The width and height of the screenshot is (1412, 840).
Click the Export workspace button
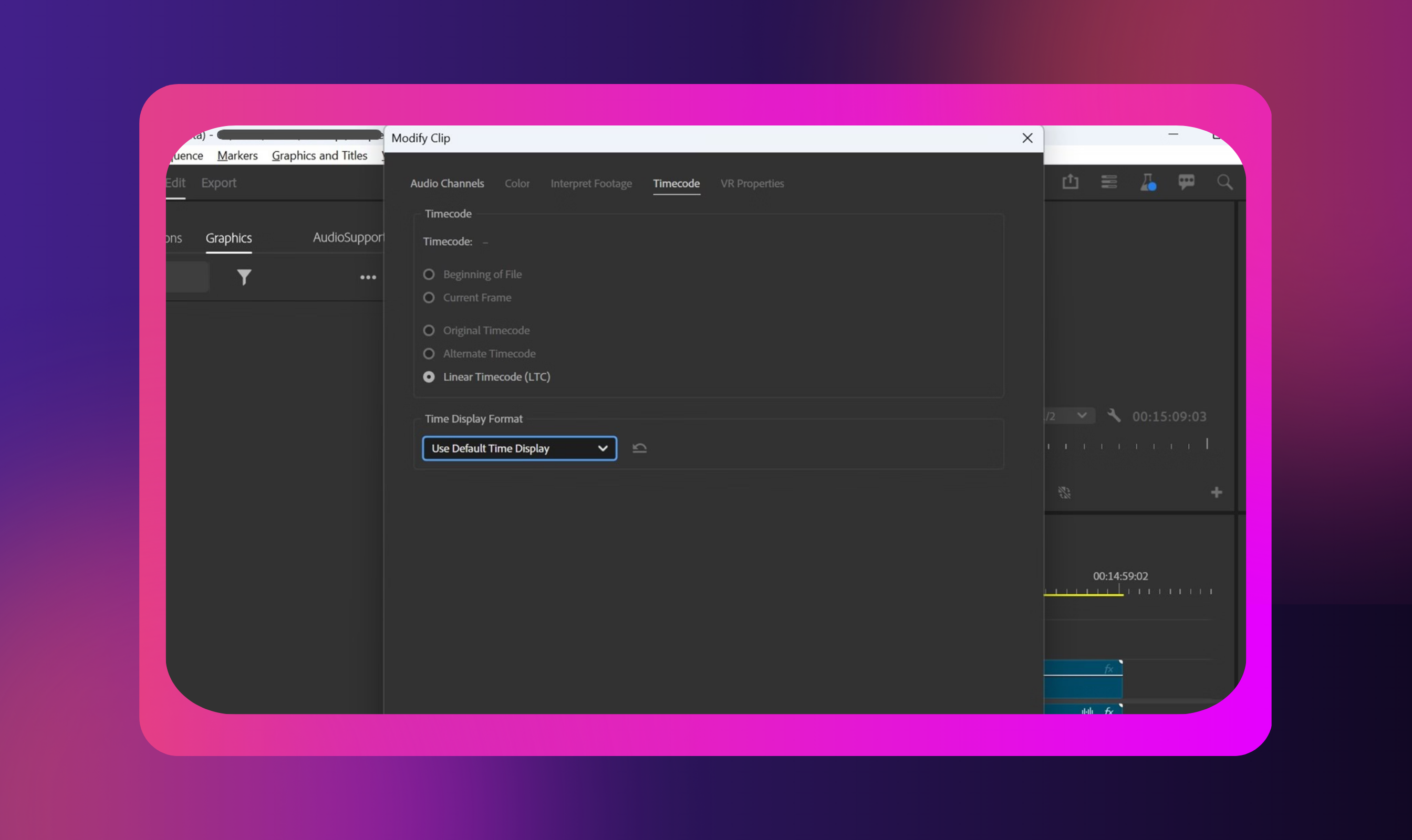[x=219, y=183]
